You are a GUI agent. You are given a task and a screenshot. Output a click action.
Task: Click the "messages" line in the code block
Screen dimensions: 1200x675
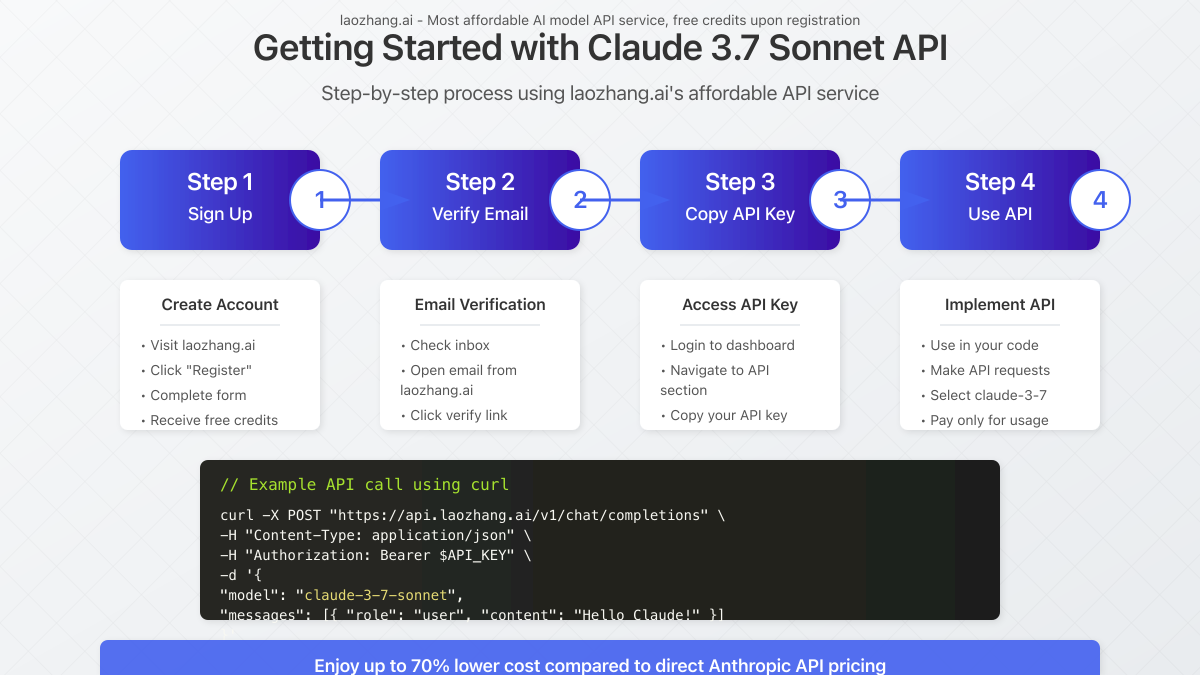pos(472,613)
